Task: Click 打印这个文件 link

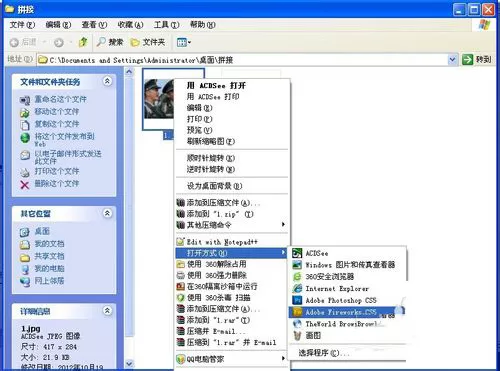Action: coord(57,171)
